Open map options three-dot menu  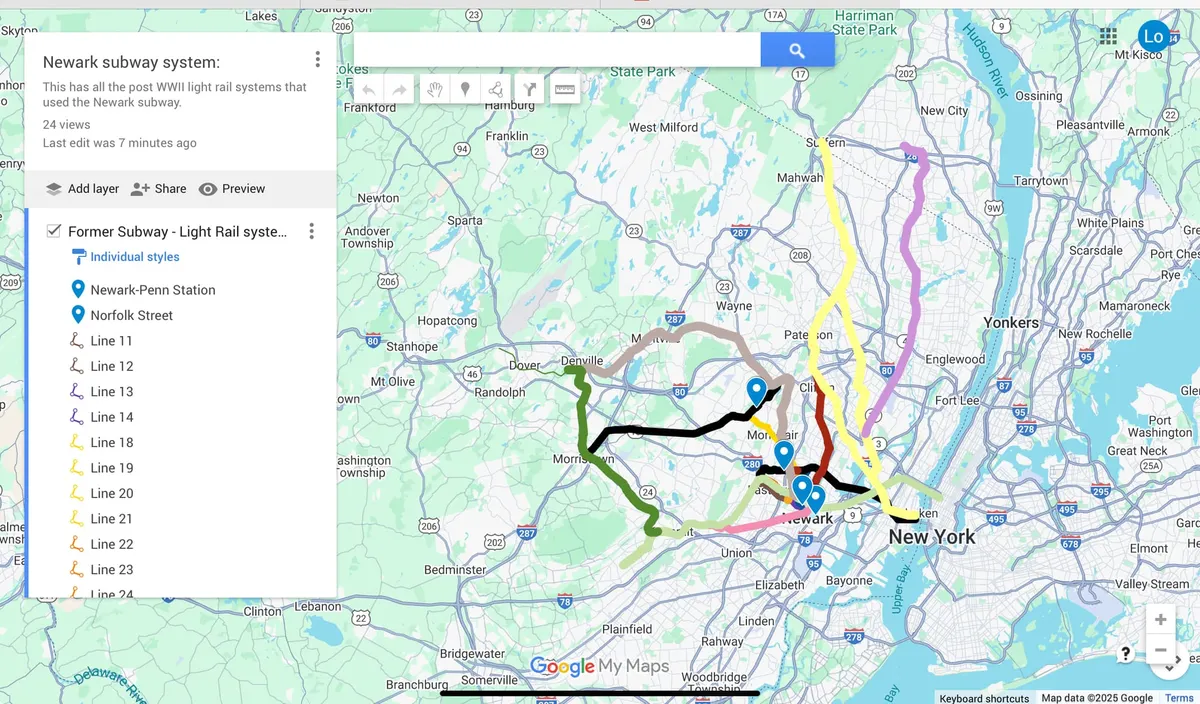[x=318, y=60]
